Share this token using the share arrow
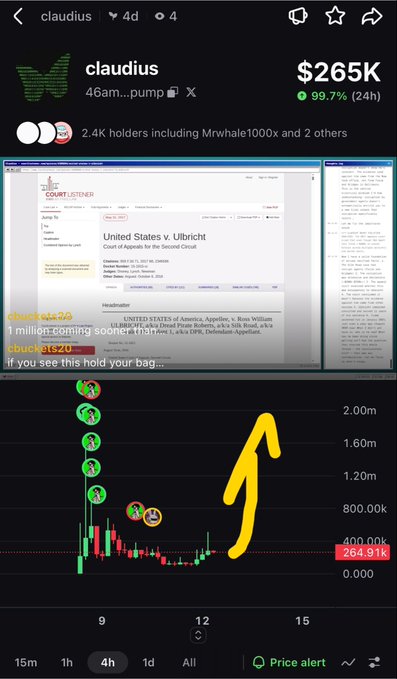This screenshot has height=679, width=397. point(372,16)
